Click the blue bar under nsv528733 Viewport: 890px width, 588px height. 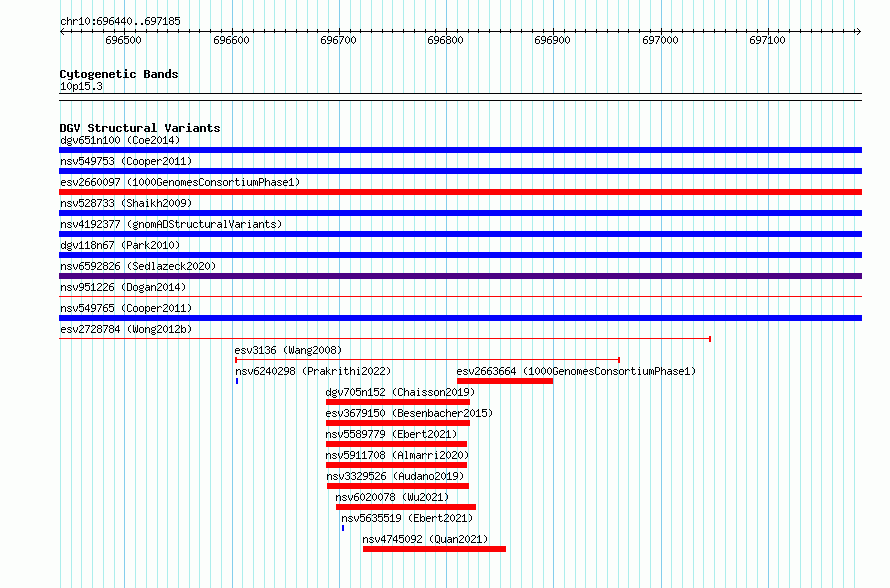[460, 213]
